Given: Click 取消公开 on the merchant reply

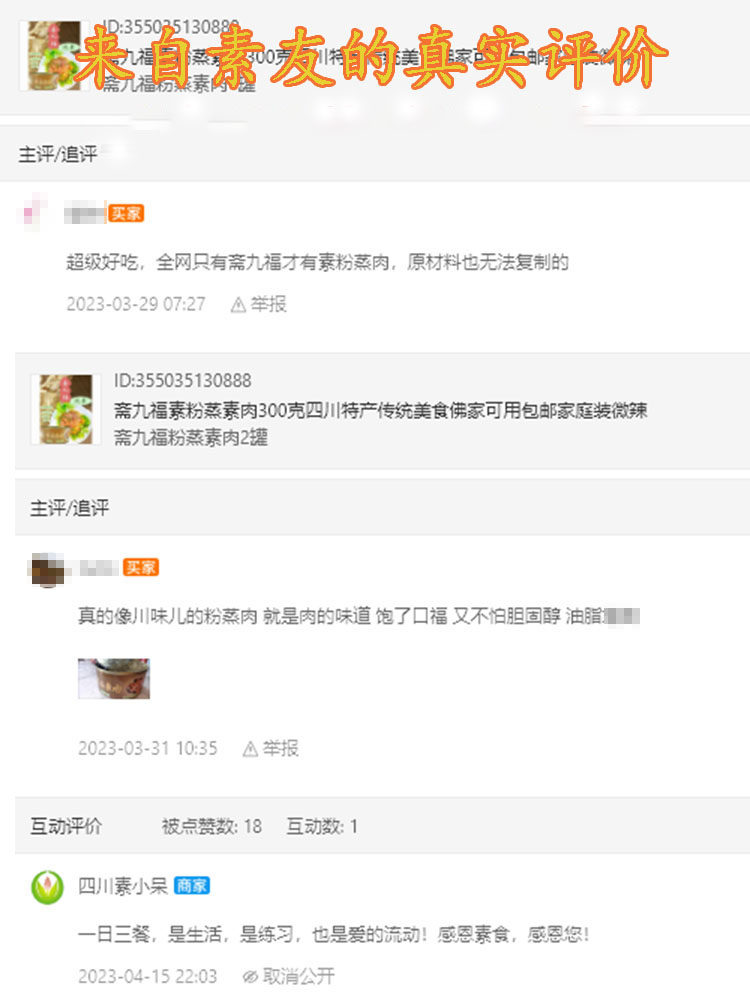Looking at the screenshot, I should [x=298, y=976].
